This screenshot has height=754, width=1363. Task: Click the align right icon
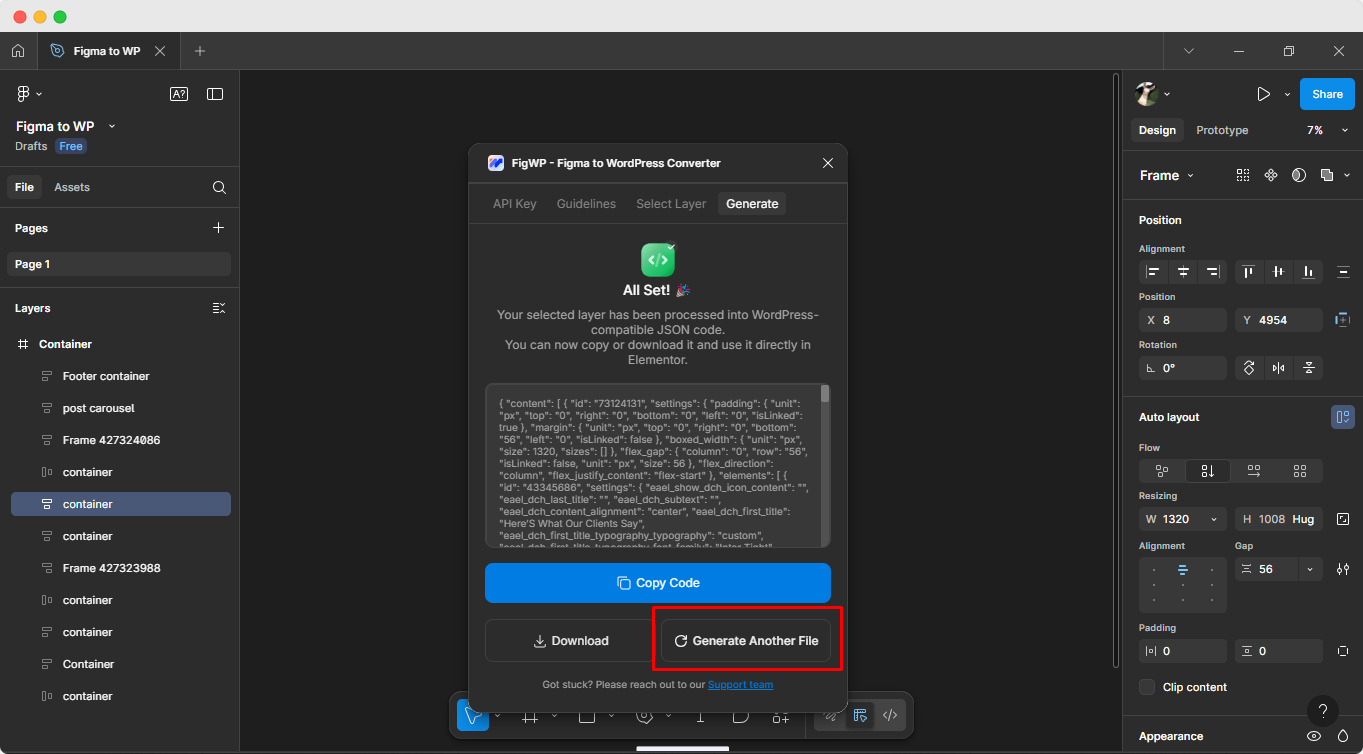tap(1213, 272)
